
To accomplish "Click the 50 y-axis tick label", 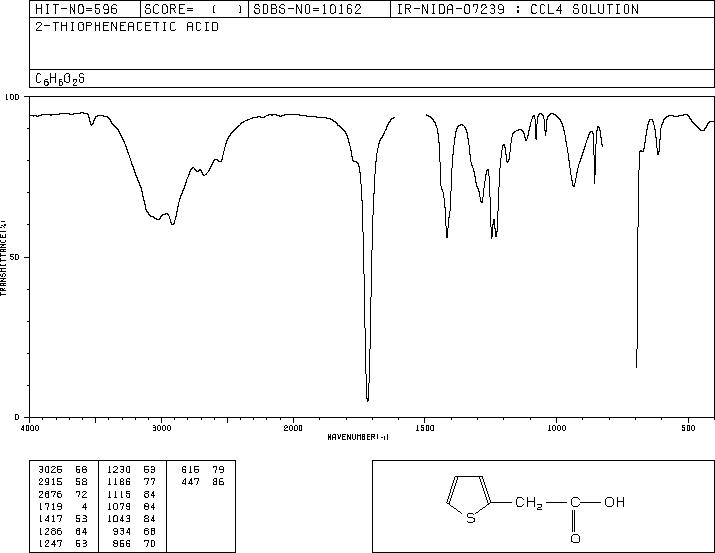I will point(15,257).
